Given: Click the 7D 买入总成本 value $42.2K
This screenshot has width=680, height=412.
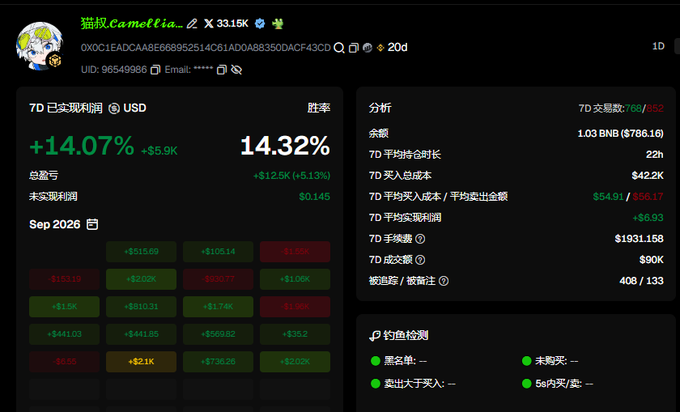Looking at the screenshot, I should tap(647, 176).
